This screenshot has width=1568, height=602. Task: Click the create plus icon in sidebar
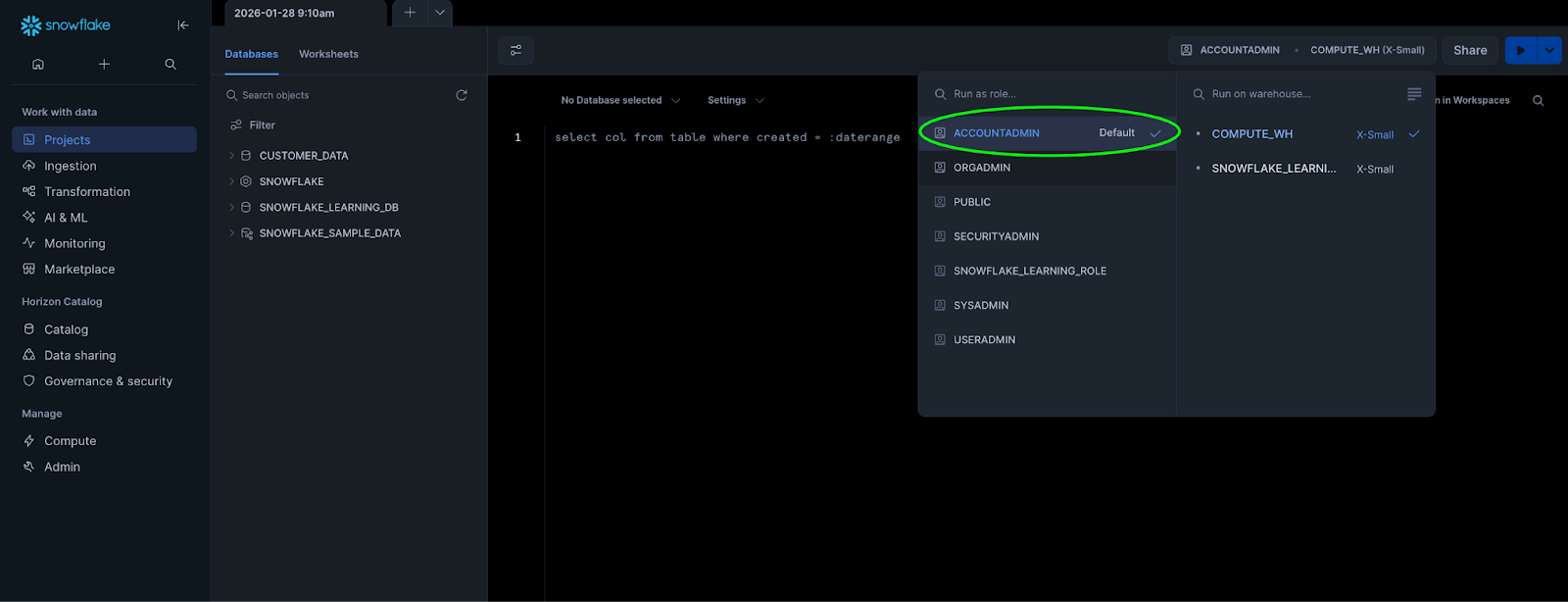[104, 64]
